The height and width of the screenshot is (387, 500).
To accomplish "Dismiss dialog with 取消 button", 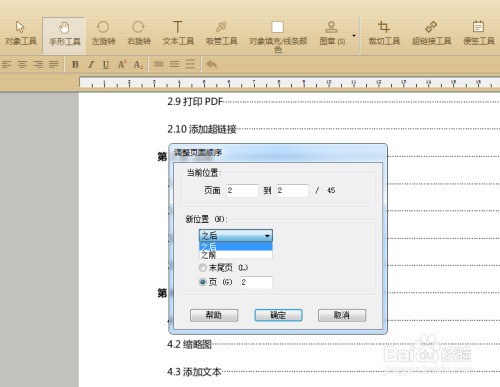I will point(342,315).
